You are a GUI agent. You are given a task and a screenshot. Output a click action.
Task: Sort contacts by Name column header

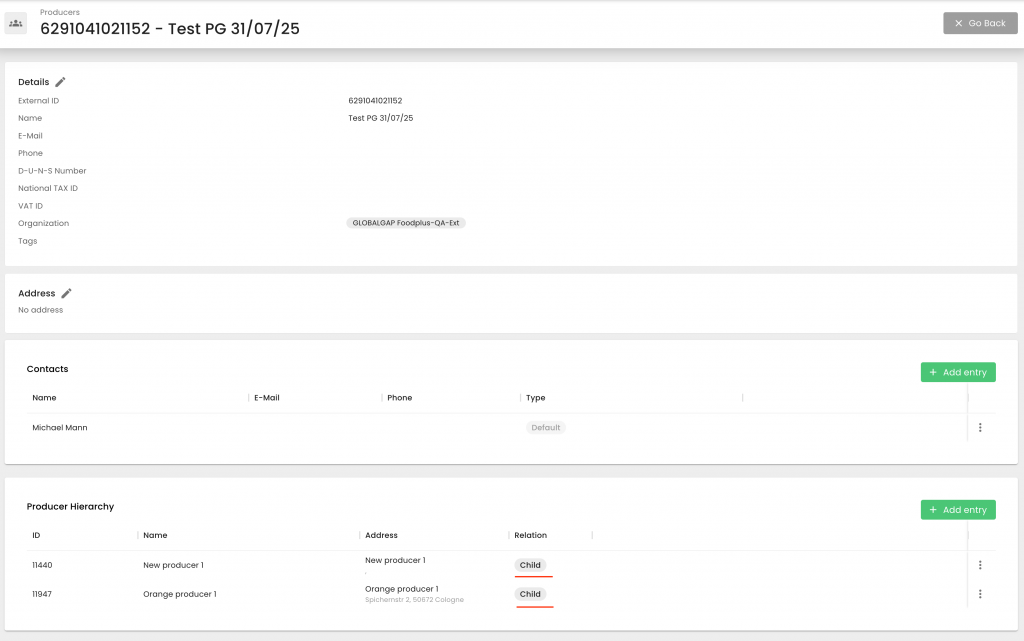pyautogui.click(x=44, y=398)
